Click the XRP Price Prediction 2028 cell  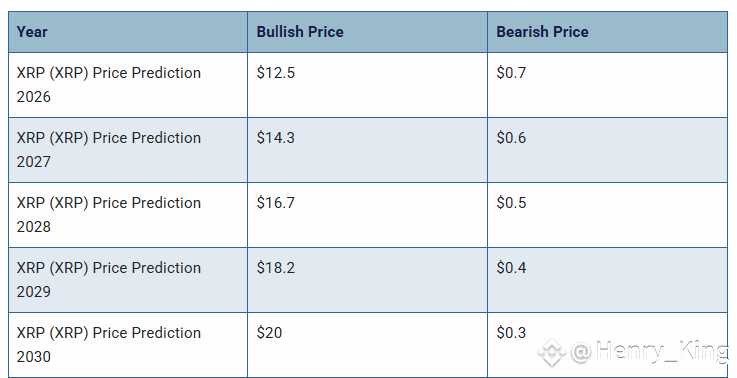(x=128, y=215)
